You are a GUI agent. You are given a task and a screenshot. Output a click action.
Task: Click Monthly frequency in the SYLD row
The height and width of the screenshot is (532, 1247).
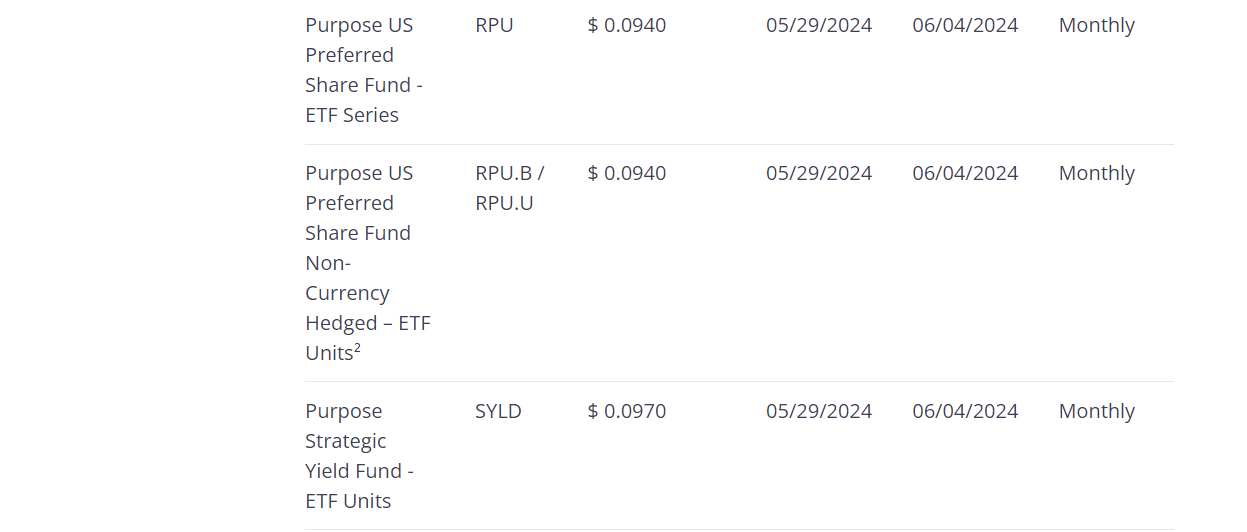pos(1096,411)
